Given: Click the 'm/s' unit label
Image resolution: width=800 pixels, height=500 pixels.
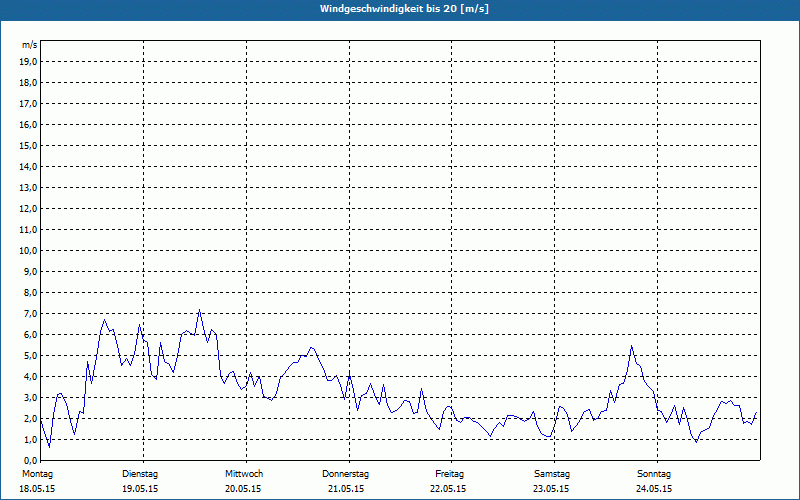Looking at the screenshot, I should click(29, 45).
